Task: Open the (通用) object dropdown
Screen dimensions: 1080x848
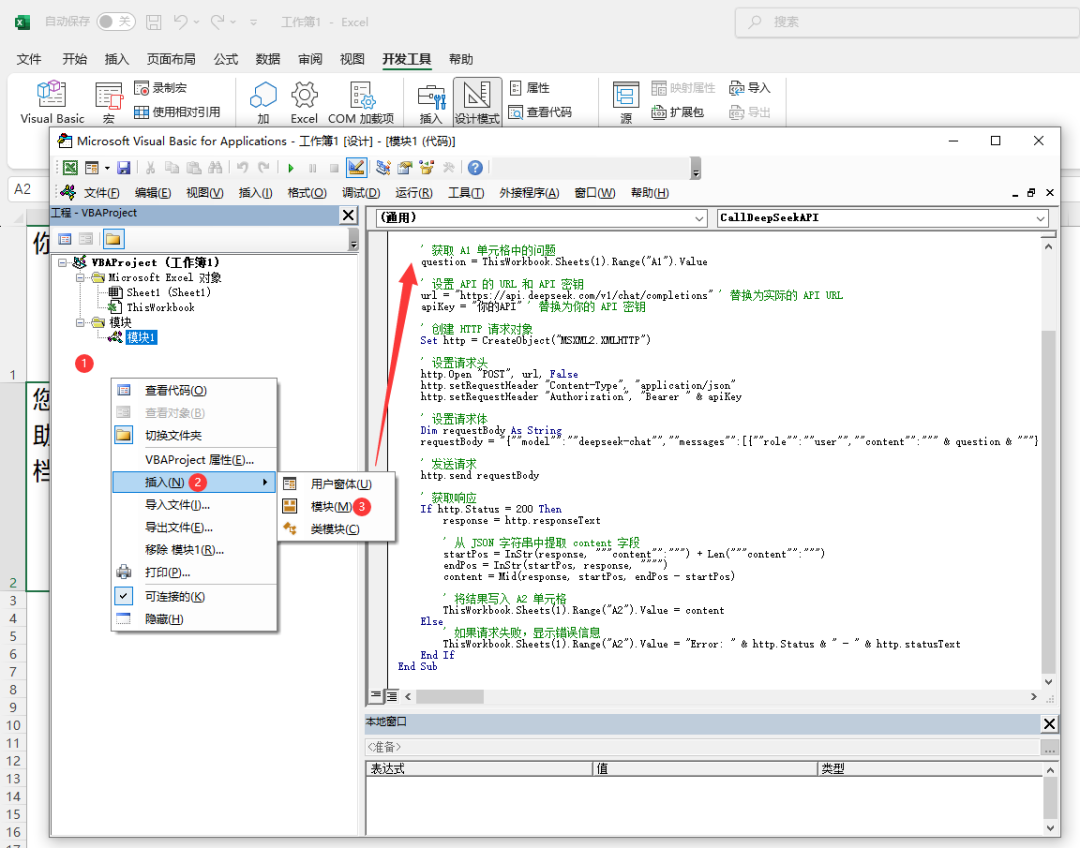Action: pos(699,218)
